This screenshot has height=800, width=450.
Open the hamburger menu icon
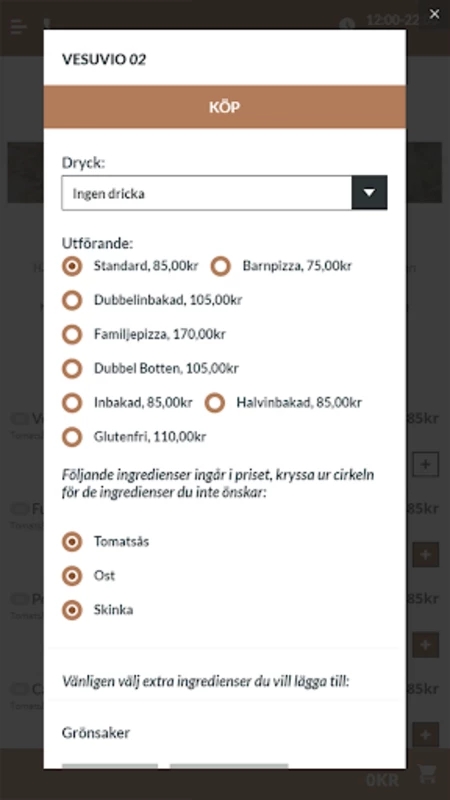[18, 26]
